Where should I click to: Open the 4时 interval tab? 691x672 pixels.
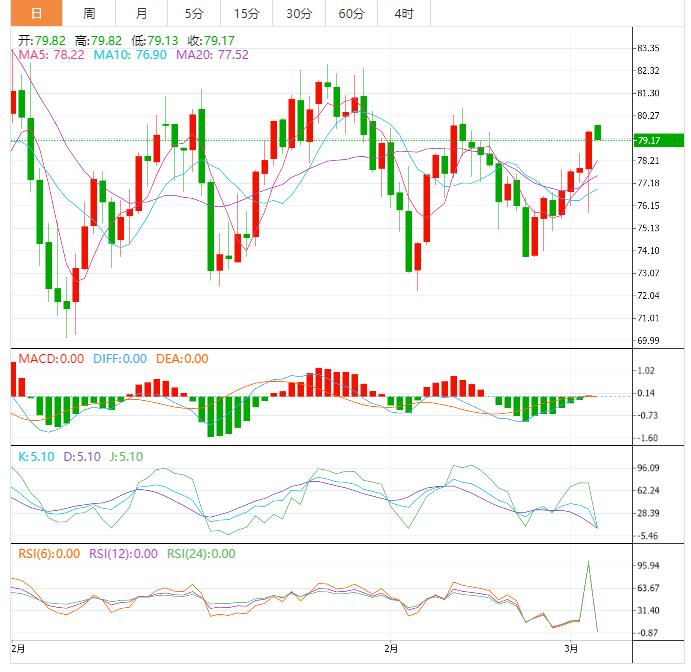404,13
